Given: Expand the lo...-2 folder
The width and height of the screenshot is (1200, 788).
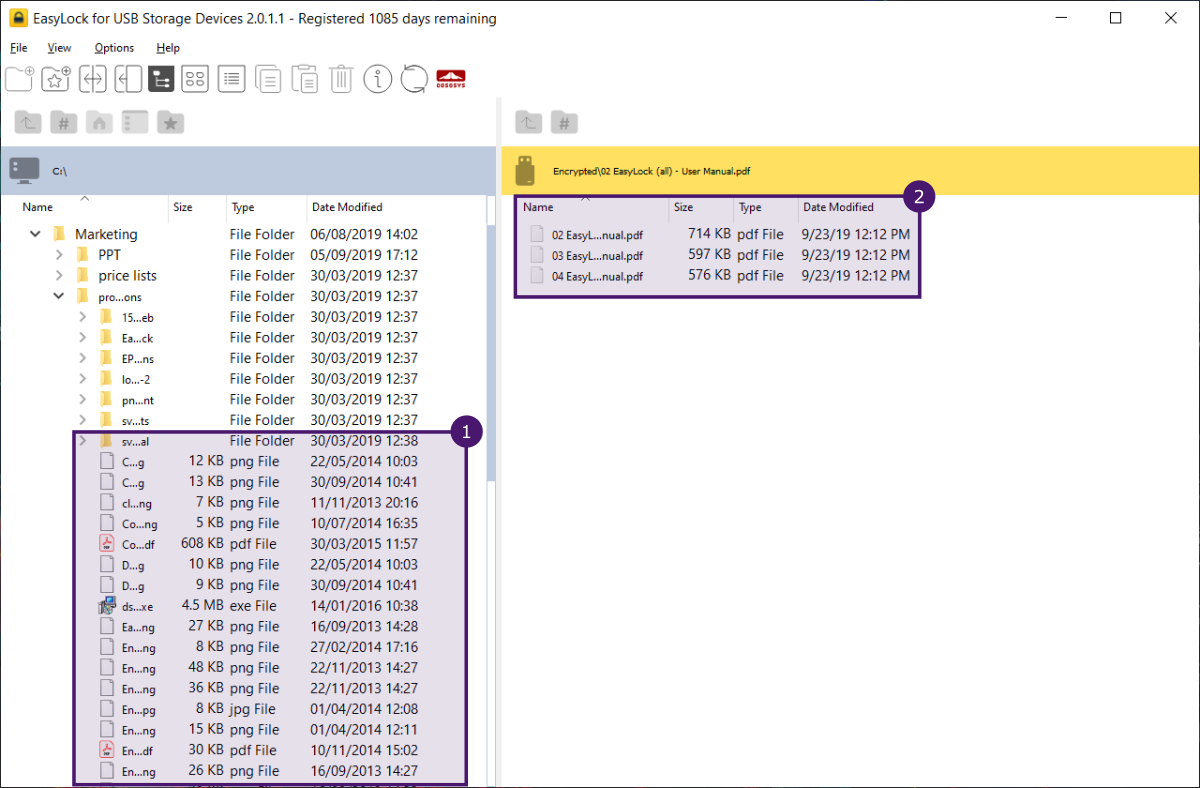Looking at the screenshot, I should [82, 379].
